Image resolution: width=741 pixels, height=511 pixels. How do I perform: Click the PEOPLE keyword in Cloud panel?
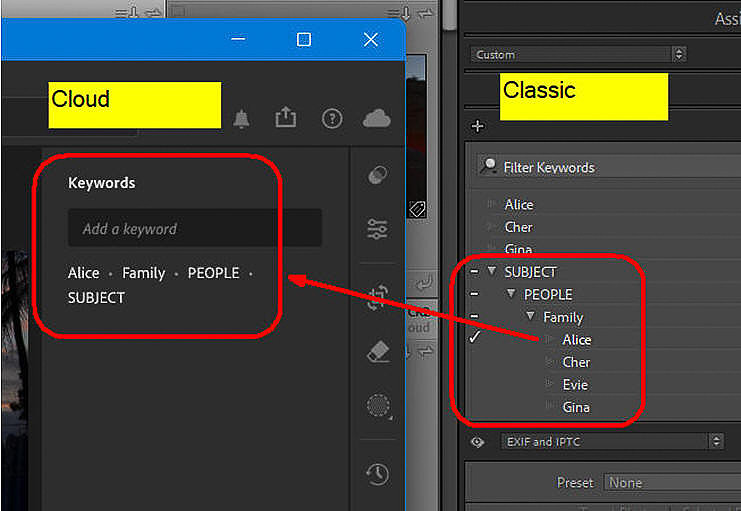(x=214, y=273)
